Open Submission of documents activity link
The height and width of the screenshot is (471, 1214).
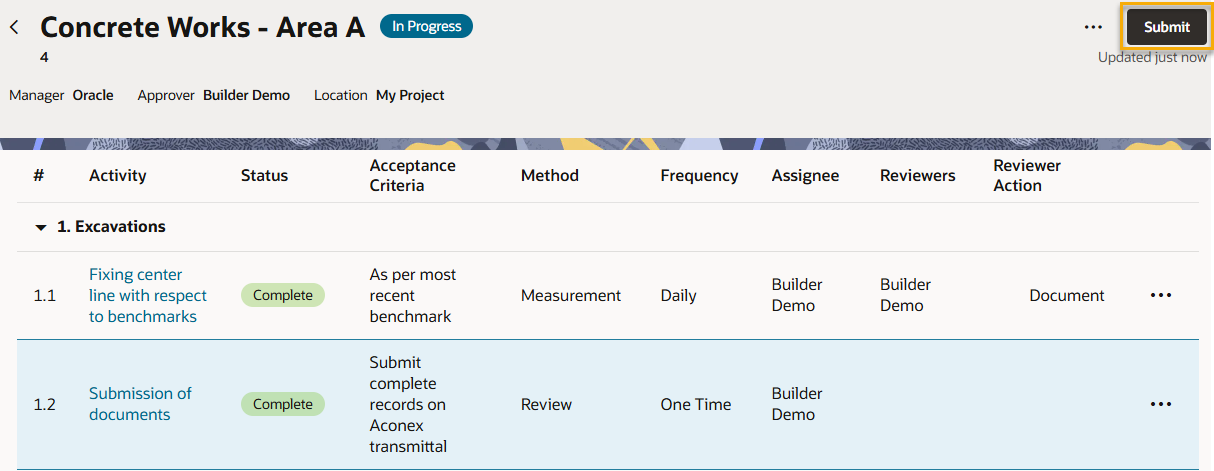click(x=140, y=404)
